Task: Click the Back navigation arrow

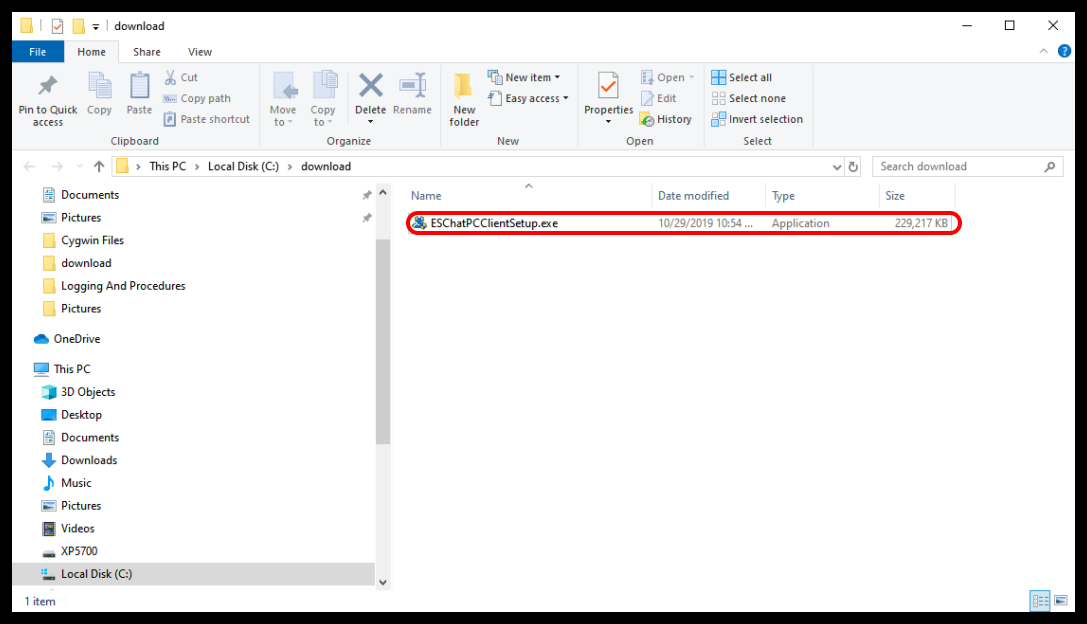Action: (x=29, y=166)
